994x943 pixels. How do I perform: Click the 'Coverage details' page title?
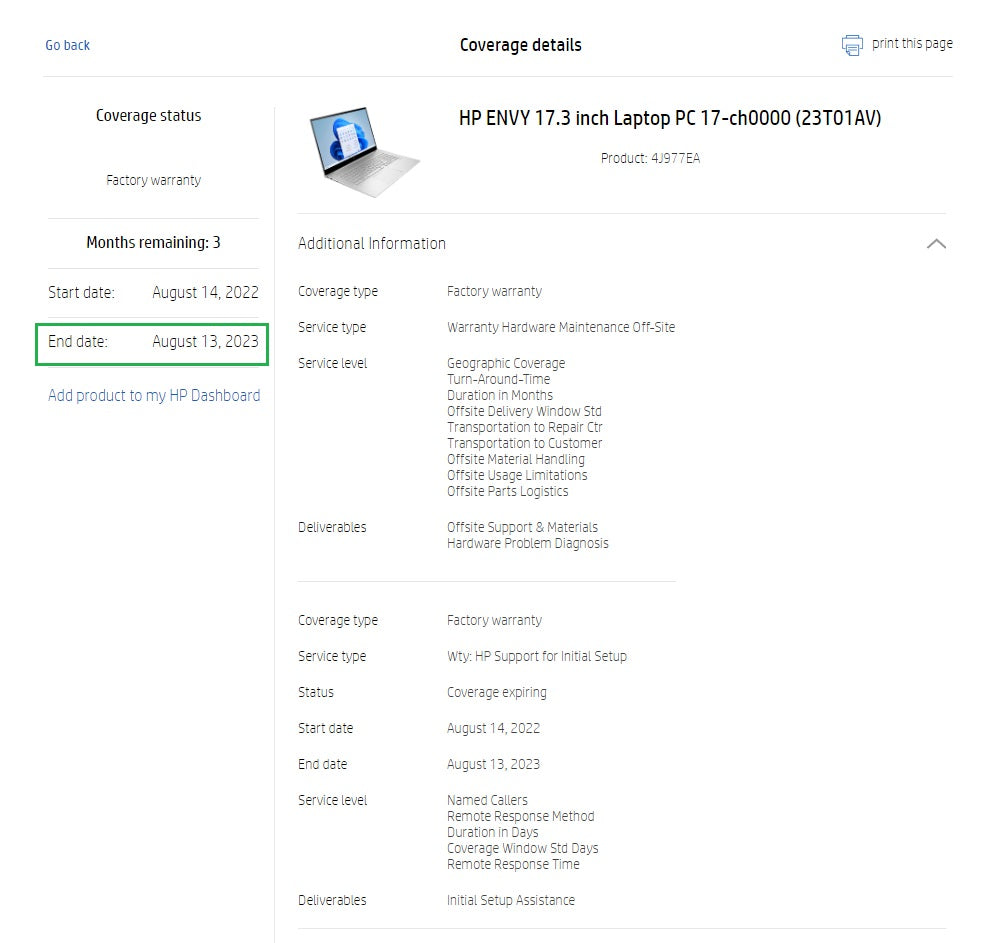point(520,45)
